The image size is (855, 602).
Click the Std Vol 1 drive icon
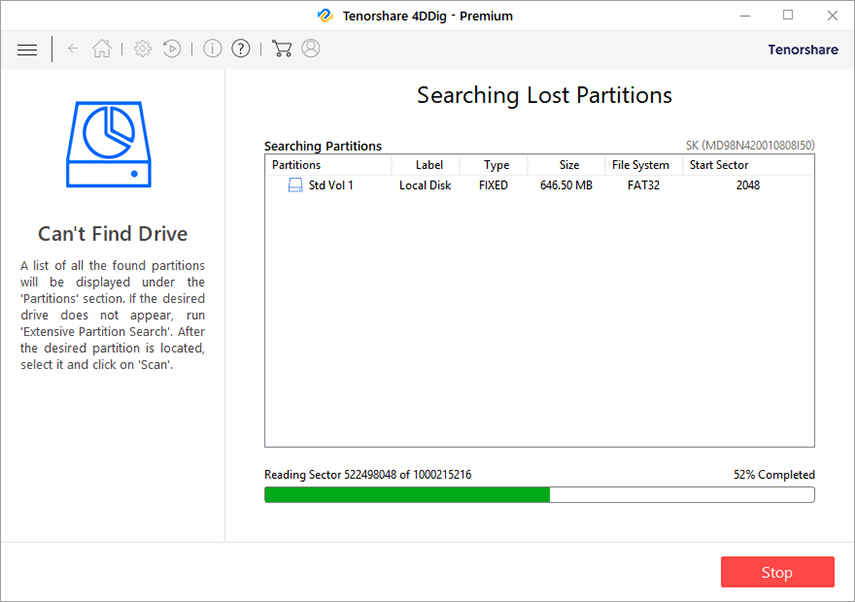coord(295,185)
